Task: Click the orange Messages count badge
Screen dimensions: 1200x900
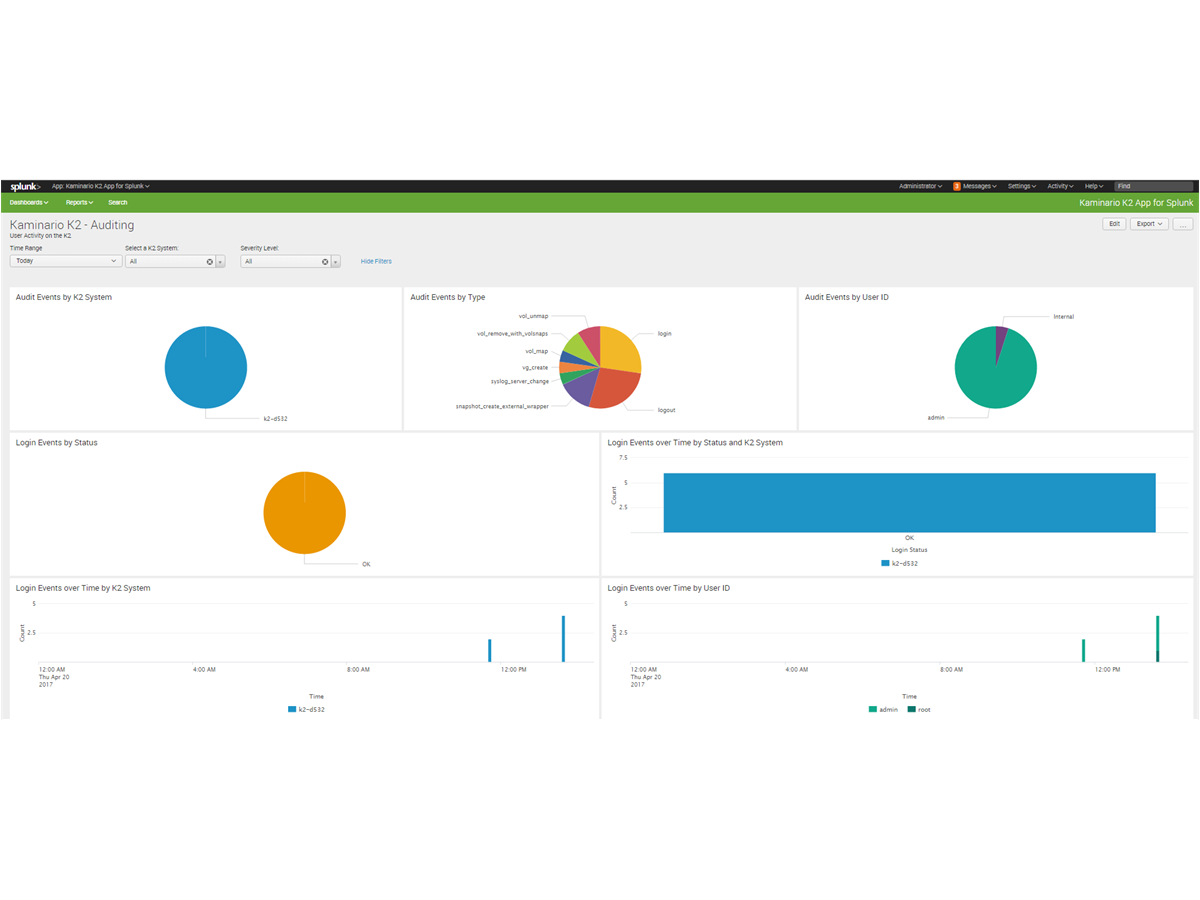Action: tap(957, 186)
